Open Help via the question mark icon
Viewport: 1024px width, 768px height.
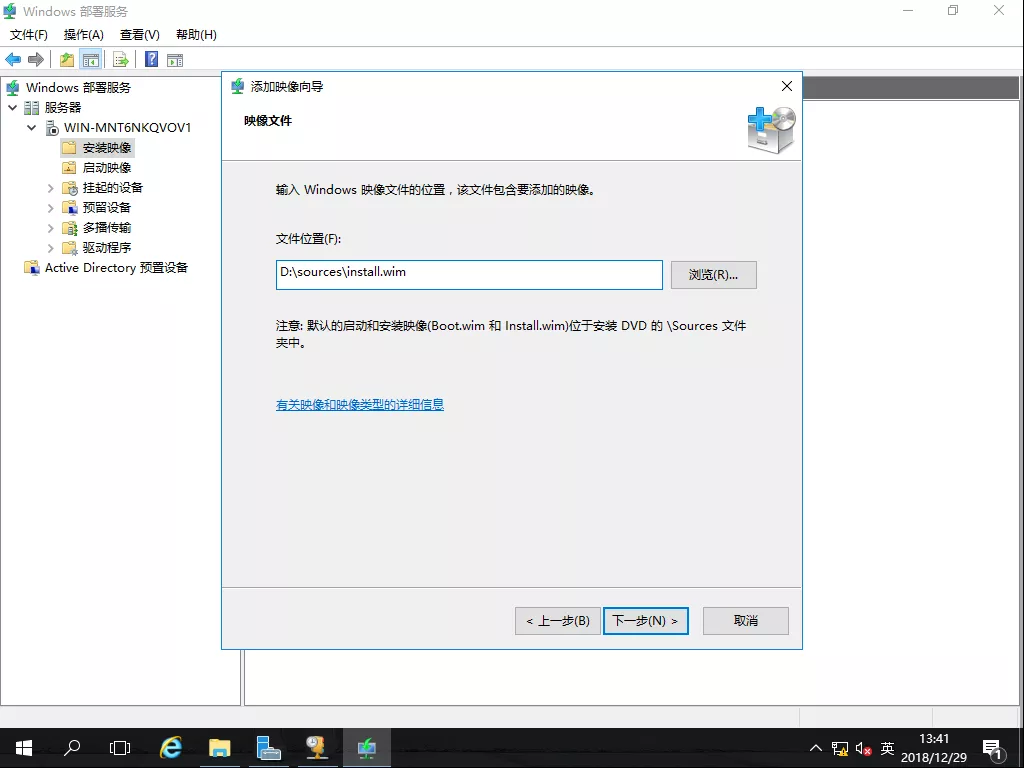click(151, 59)
